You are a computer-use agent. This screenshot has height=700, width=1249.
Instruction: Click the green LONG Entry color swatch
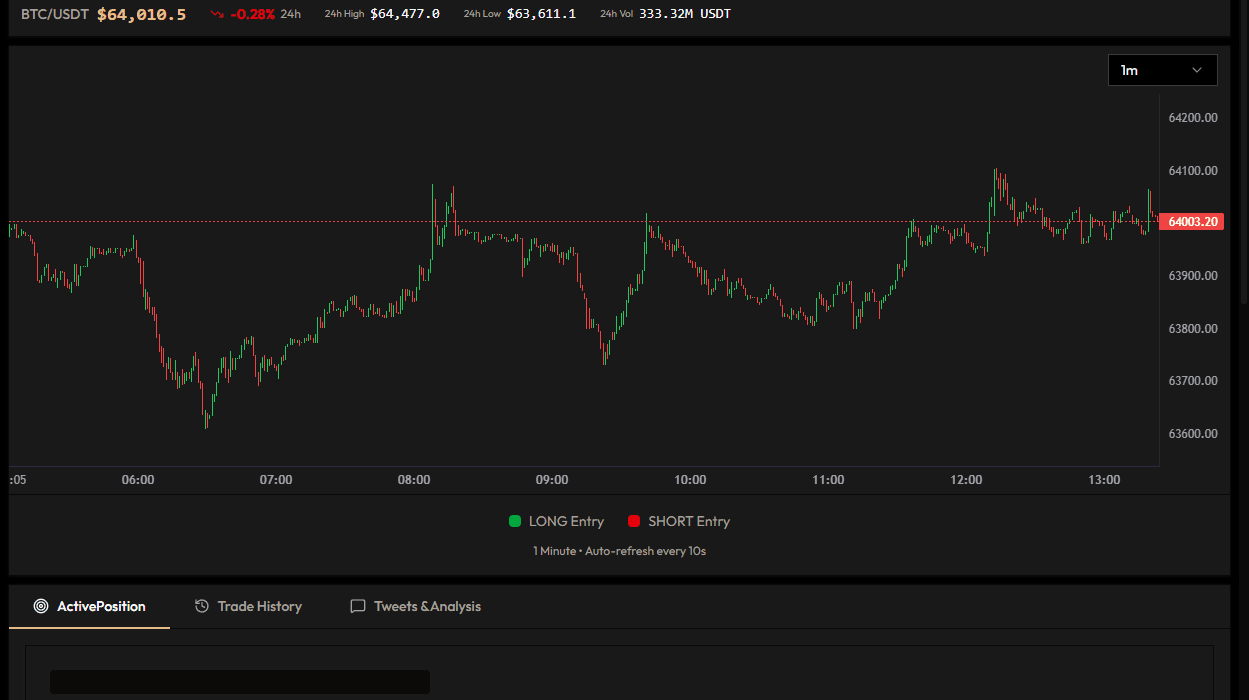click(515, 521)
